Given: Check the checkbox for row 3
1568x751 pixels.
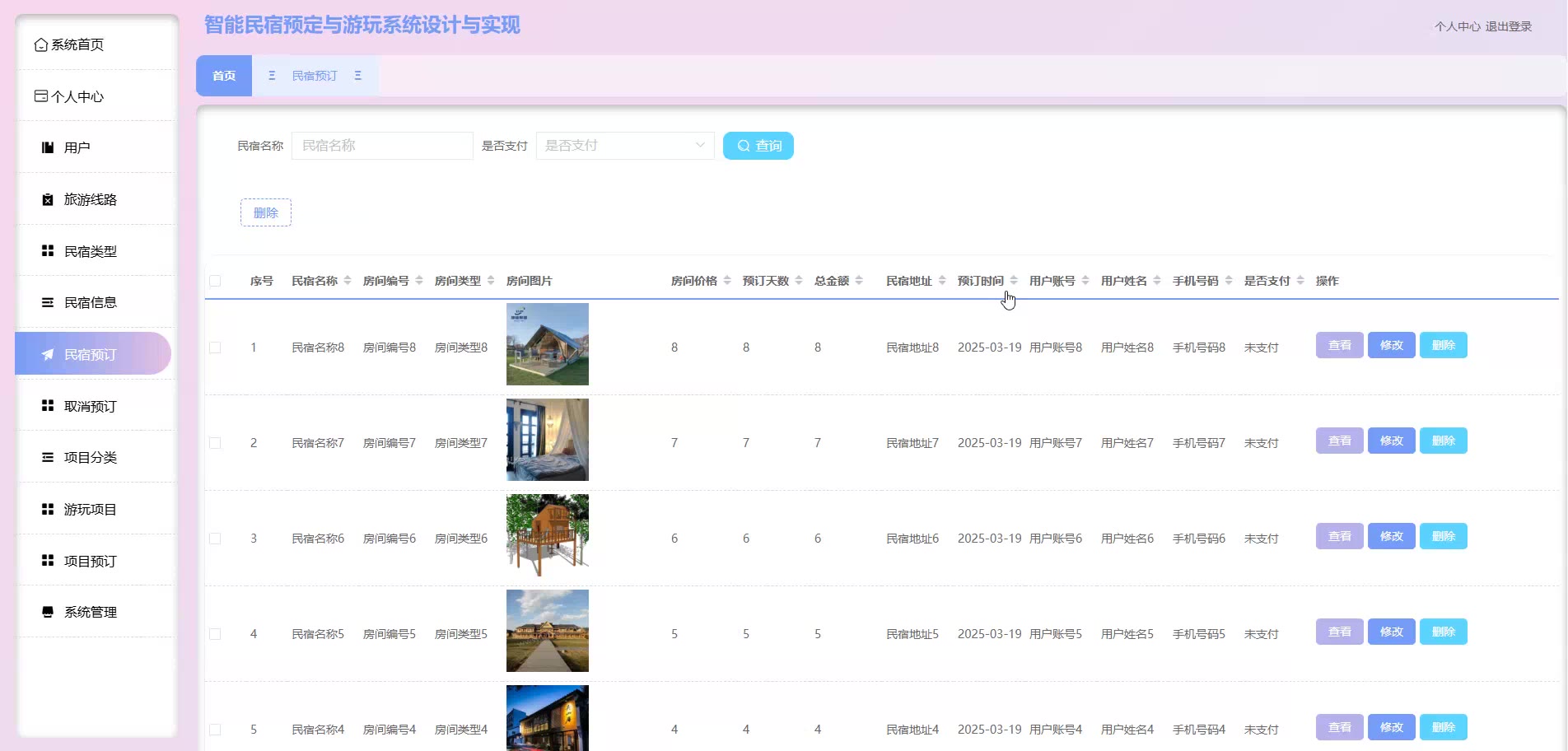Looking at the screenshot, I should click(x=215, y=539).
